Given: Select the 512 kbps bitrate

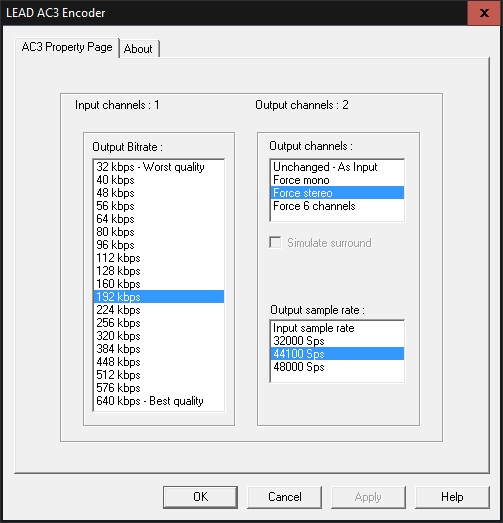Looking at the screenshot, I should [159, 375].
